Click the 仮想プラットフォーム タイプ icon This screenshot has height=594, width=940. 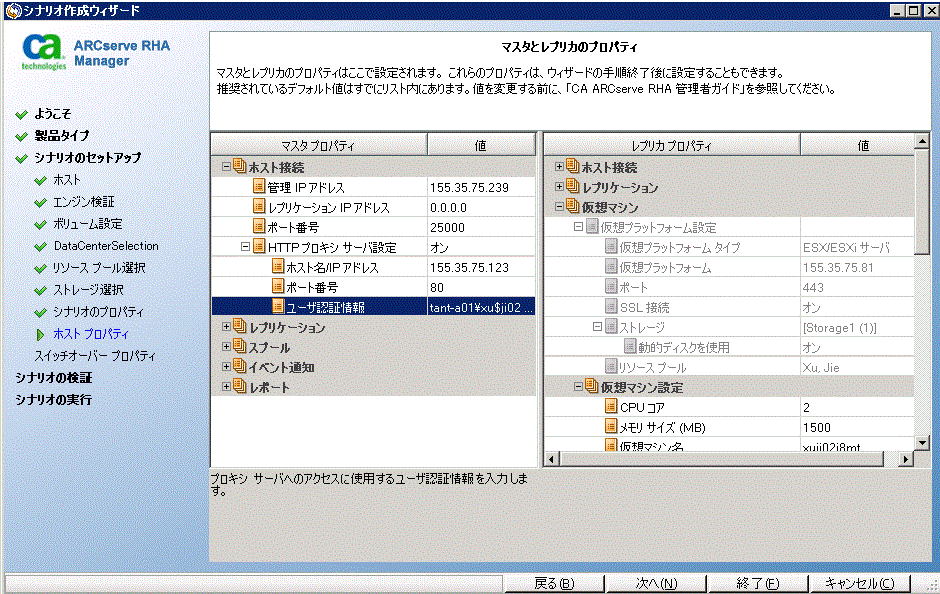[611, 246]
